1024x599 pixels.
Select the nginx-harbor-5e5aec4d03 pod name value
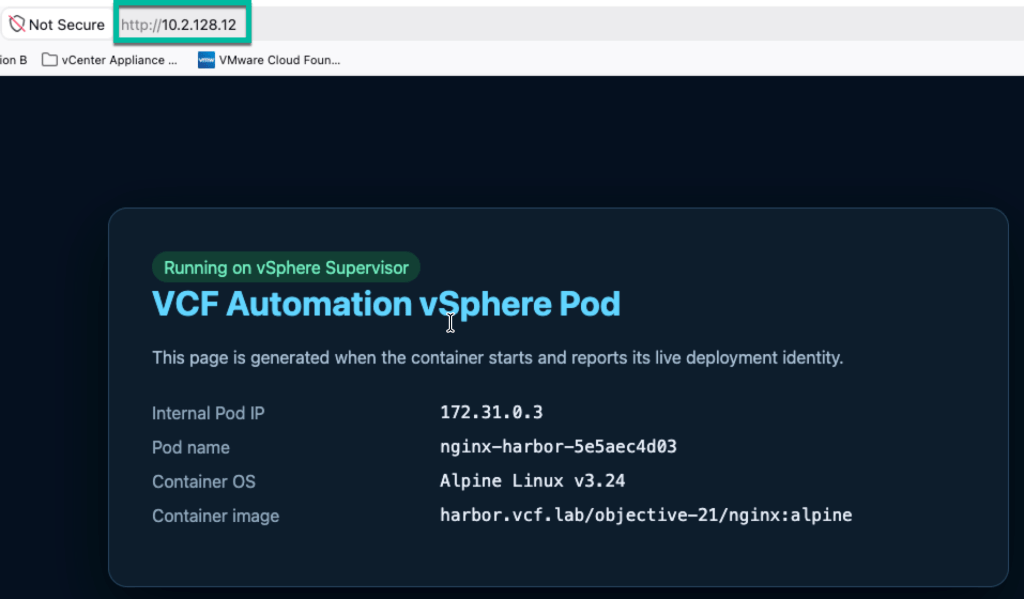tap(558, 447)
